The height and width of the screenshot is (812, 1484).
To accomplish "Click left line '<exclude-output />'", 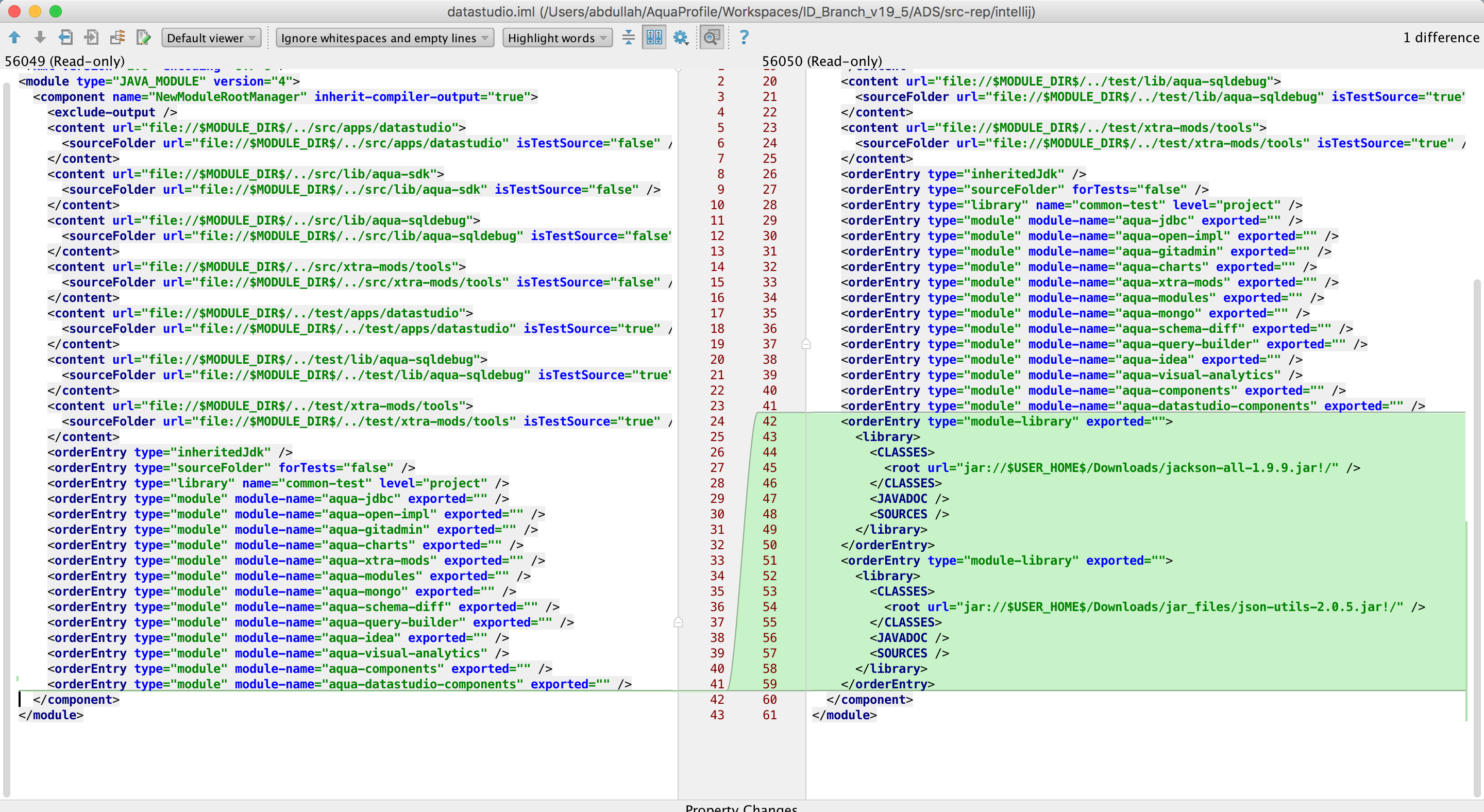I will 112,112.
